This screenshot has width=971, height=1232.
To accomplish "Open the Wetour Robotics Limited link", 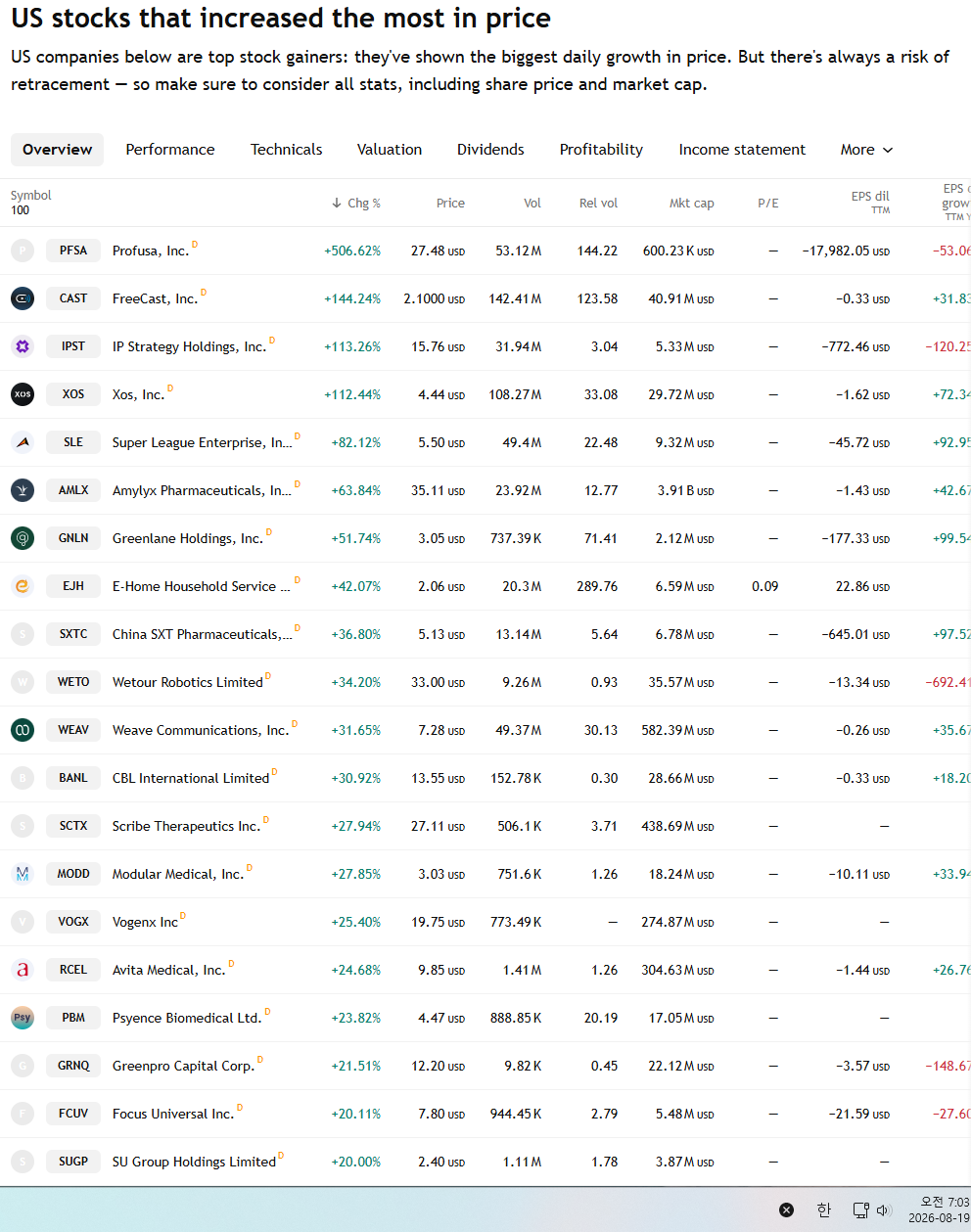I will [188, 683].
